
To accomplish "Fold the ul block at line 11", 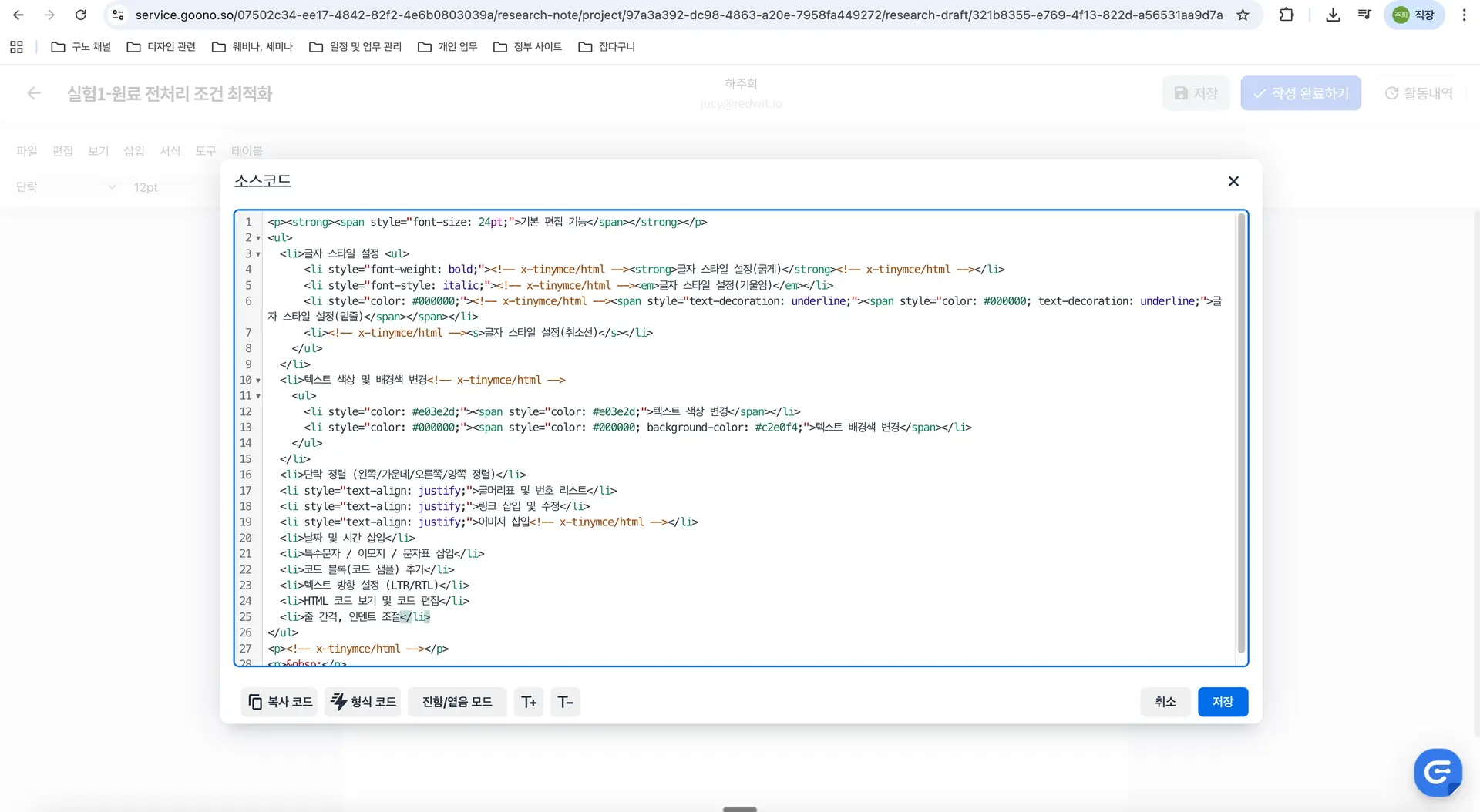I will click(x=258, y=396).
